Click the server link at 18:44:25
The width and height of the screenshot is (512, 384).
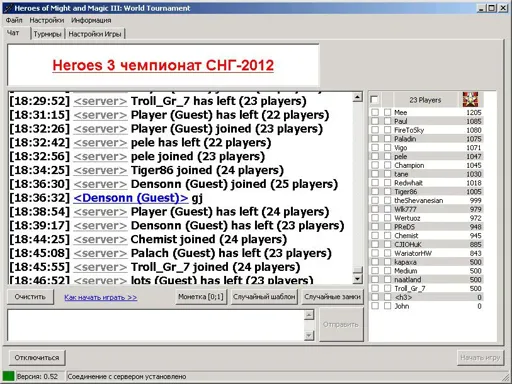pos(100,239)
